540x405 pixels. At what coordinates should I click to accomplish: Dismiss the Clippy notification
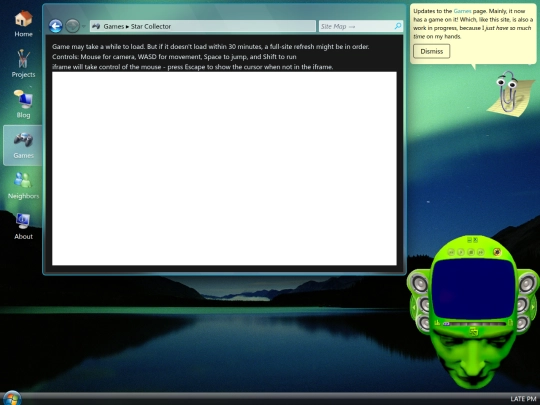(431, 51)
